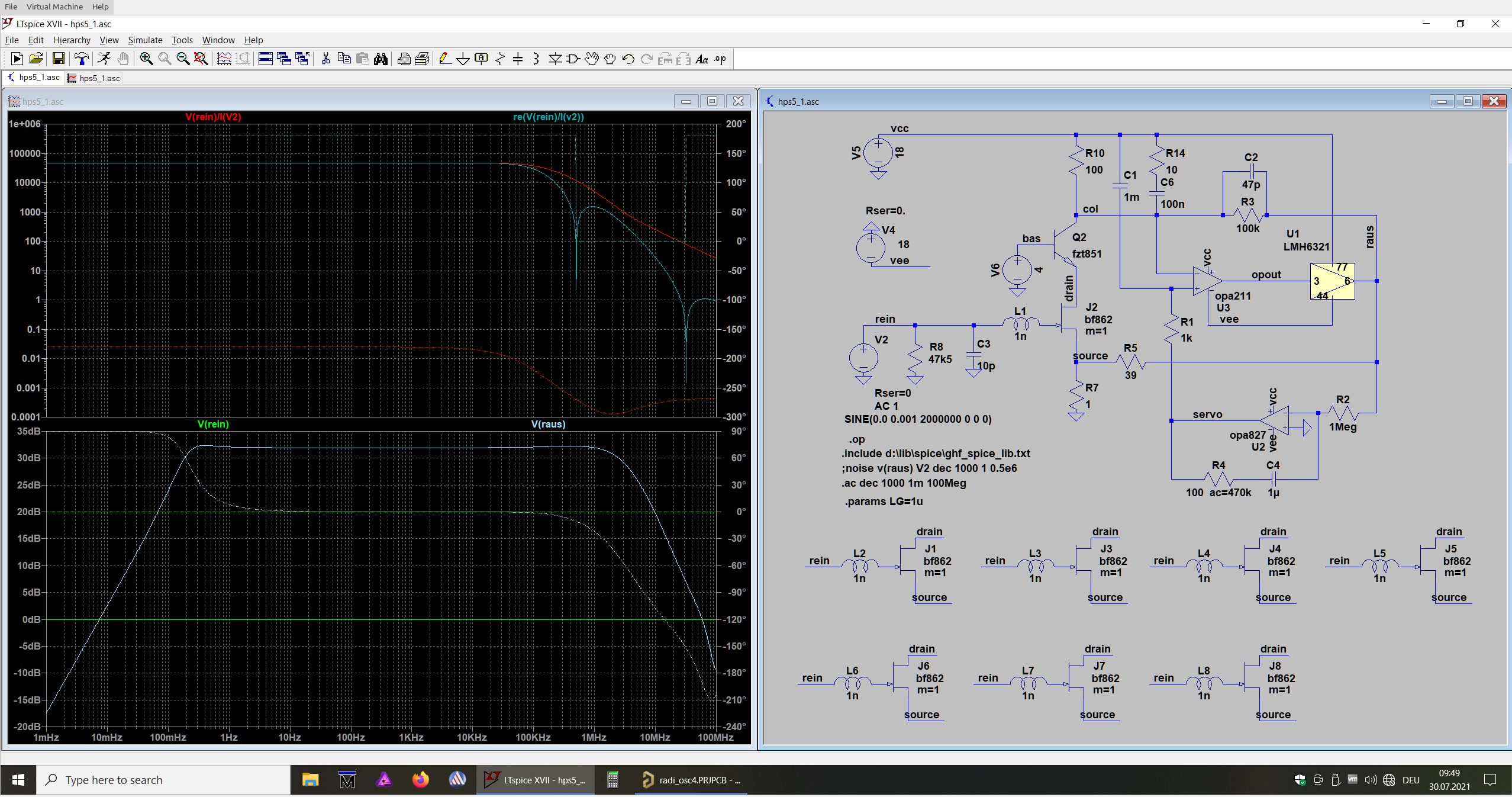
Task: Select the Ground symbol tool
Action: [x=463, y=59]
